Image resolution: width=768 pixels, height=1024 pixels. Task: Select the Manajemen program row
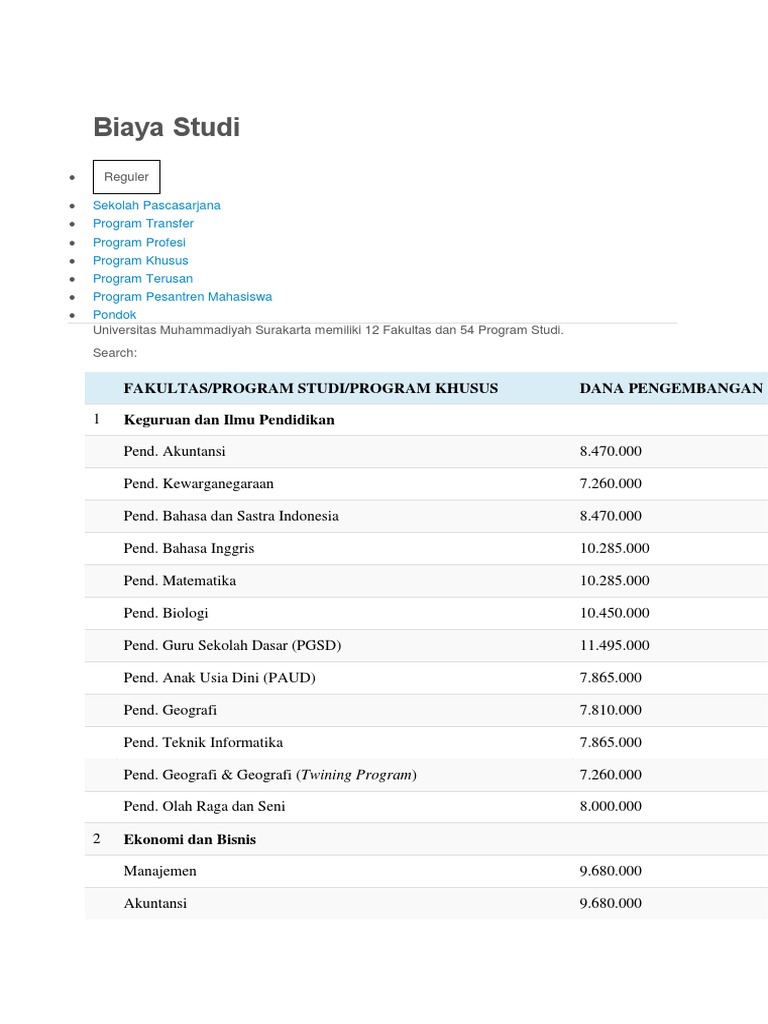click(426, 871)
